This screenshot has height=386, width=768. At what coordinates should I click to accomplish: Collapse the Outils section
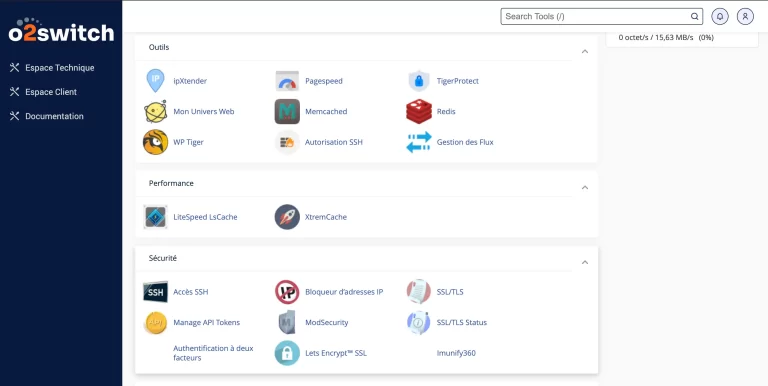point(585,51)
